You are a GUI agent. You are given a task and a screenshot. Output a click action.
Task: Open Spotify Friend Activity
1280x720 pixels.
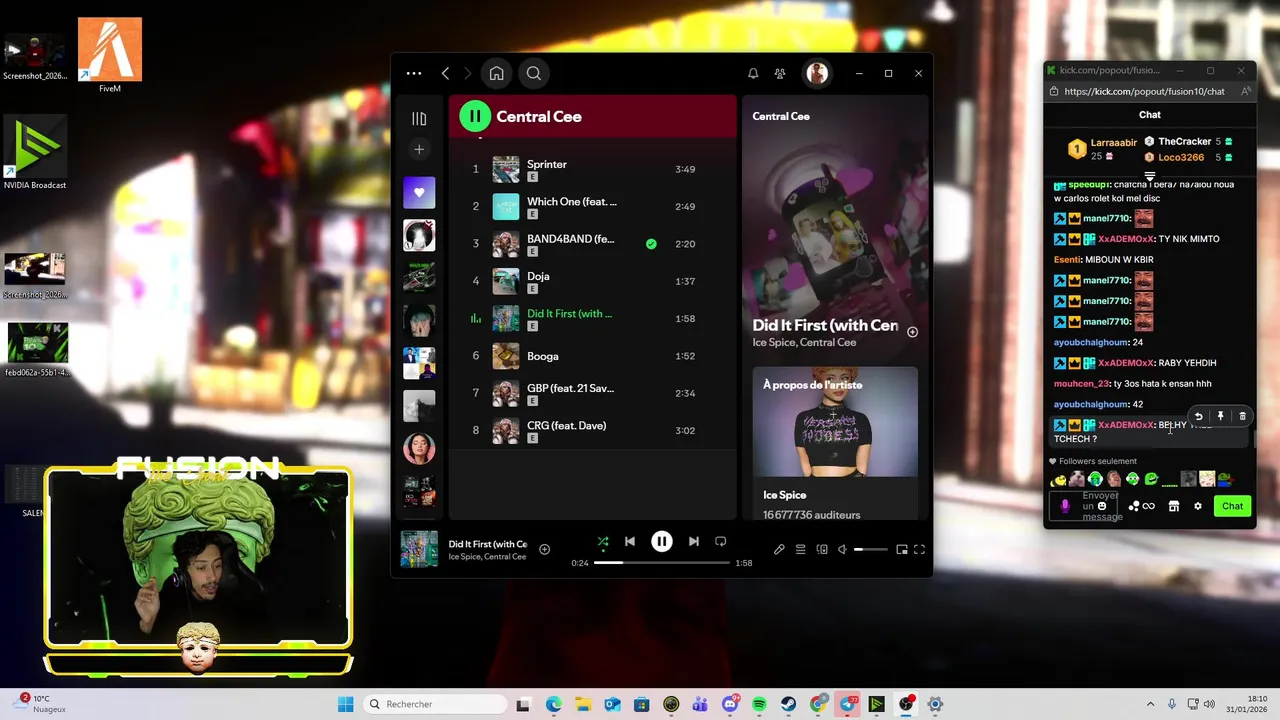[x=780, y=73]
